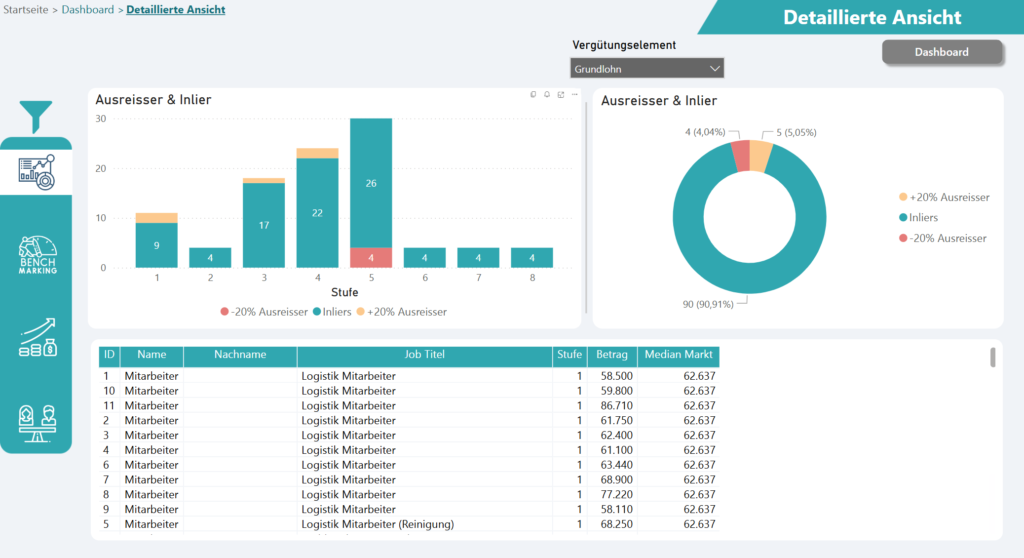Open the pay equity balance icon
The image size is (1024, 558).
tap(37, 422)
